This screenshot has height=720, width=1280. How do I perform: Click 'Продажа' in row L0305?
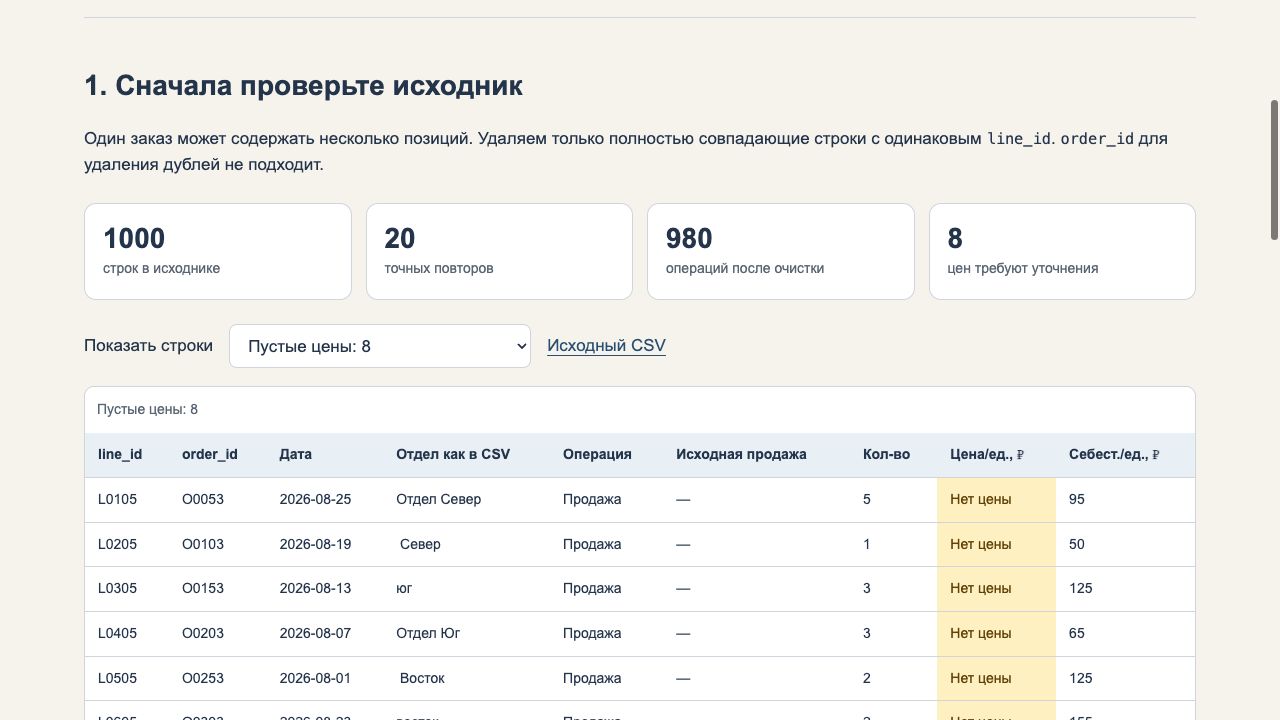[x=592, y=588]
